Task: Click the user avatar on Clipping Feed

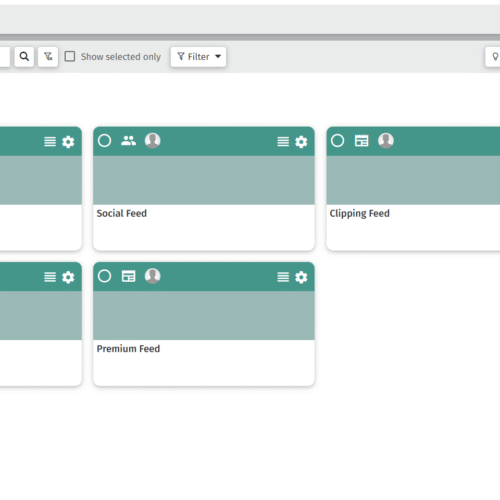Action: (386, 141)
